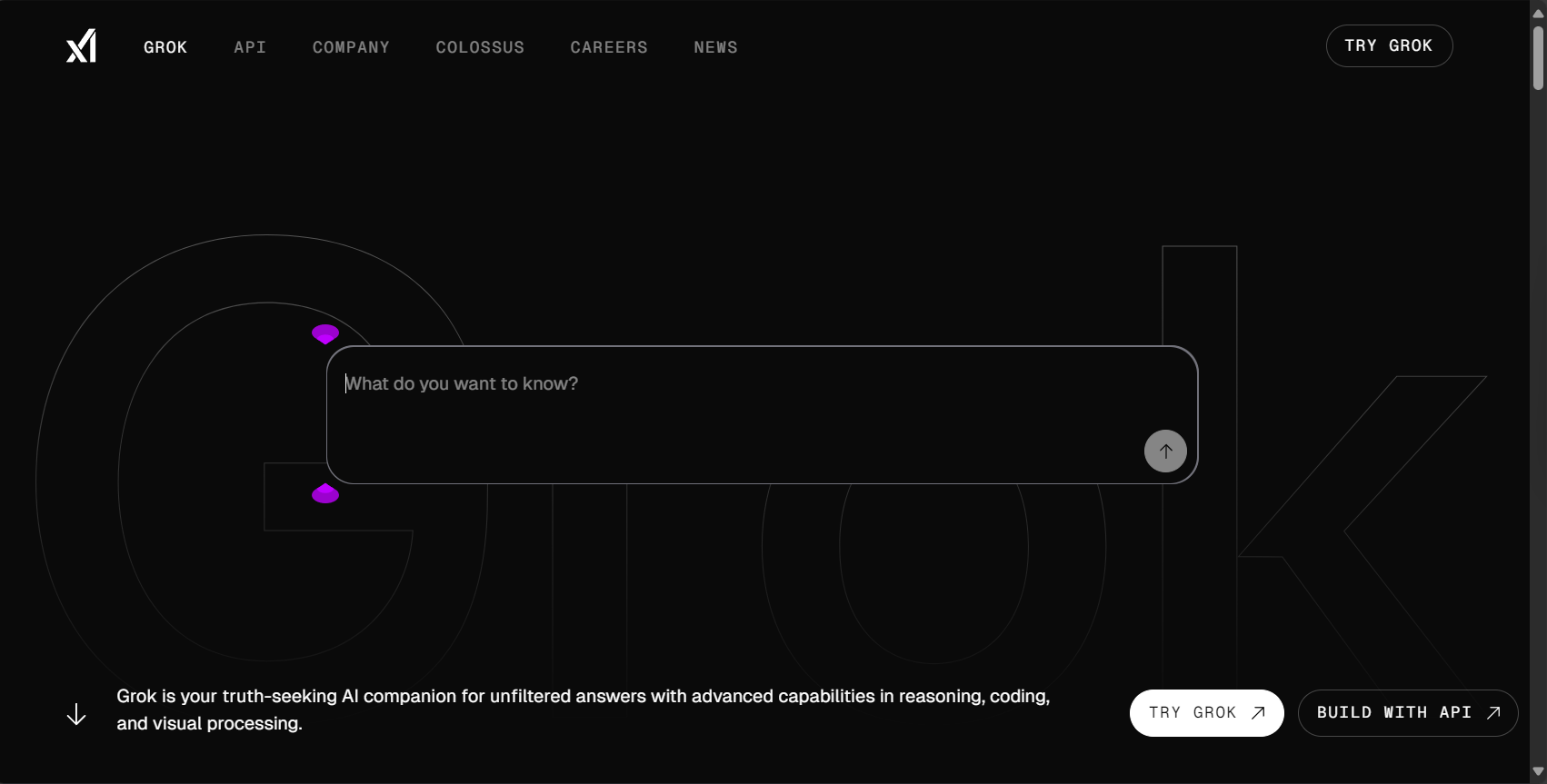
Task: Click the TRY GROK button in header
Action: (1389, 45)
